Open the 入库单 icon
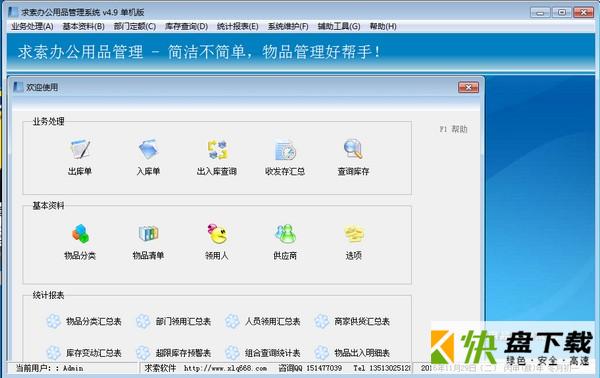Viewport: 600px width, 378px height. [x=148, y=149]
